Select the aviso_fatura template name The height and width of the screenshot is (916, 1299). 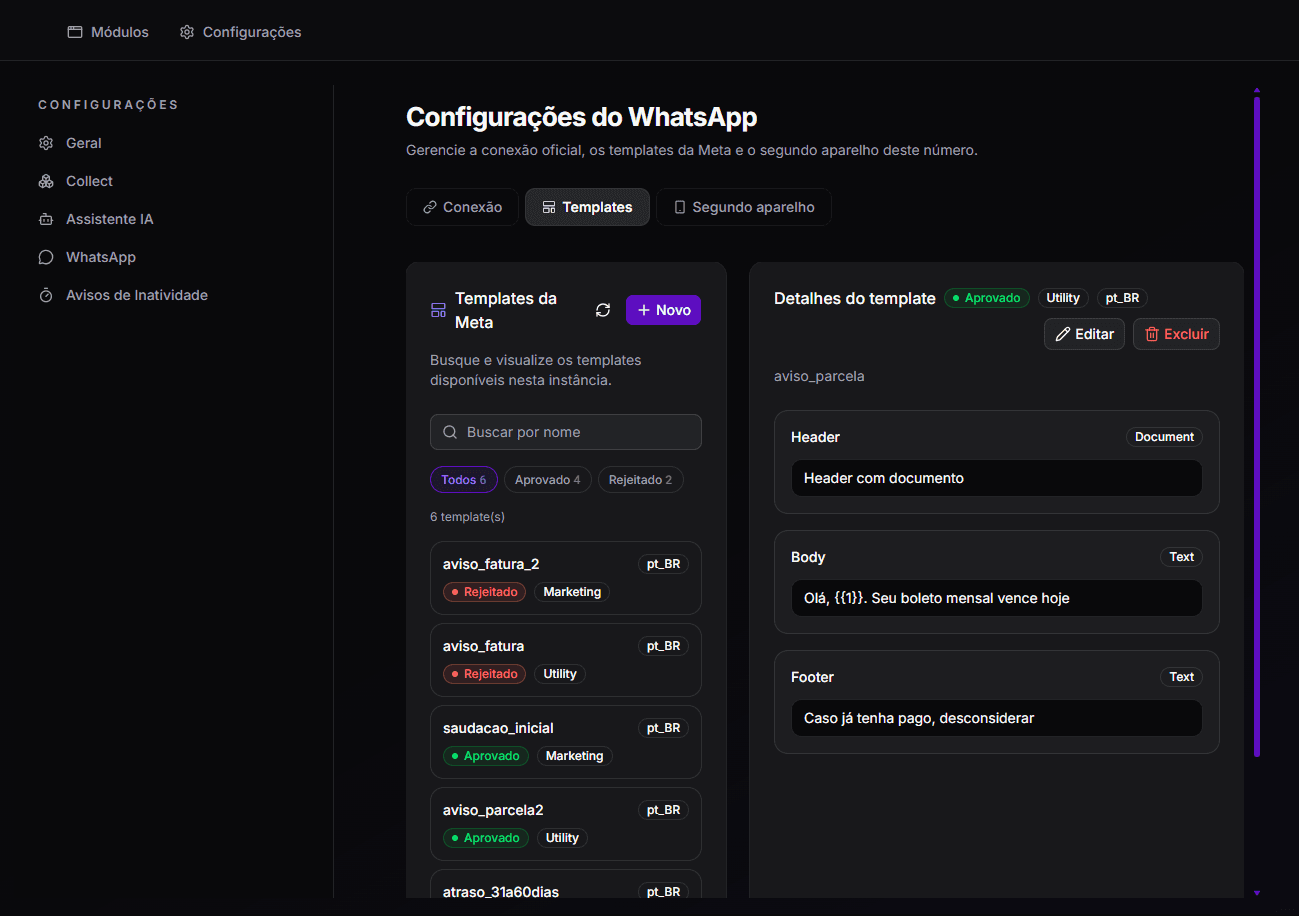pos(483,646)
